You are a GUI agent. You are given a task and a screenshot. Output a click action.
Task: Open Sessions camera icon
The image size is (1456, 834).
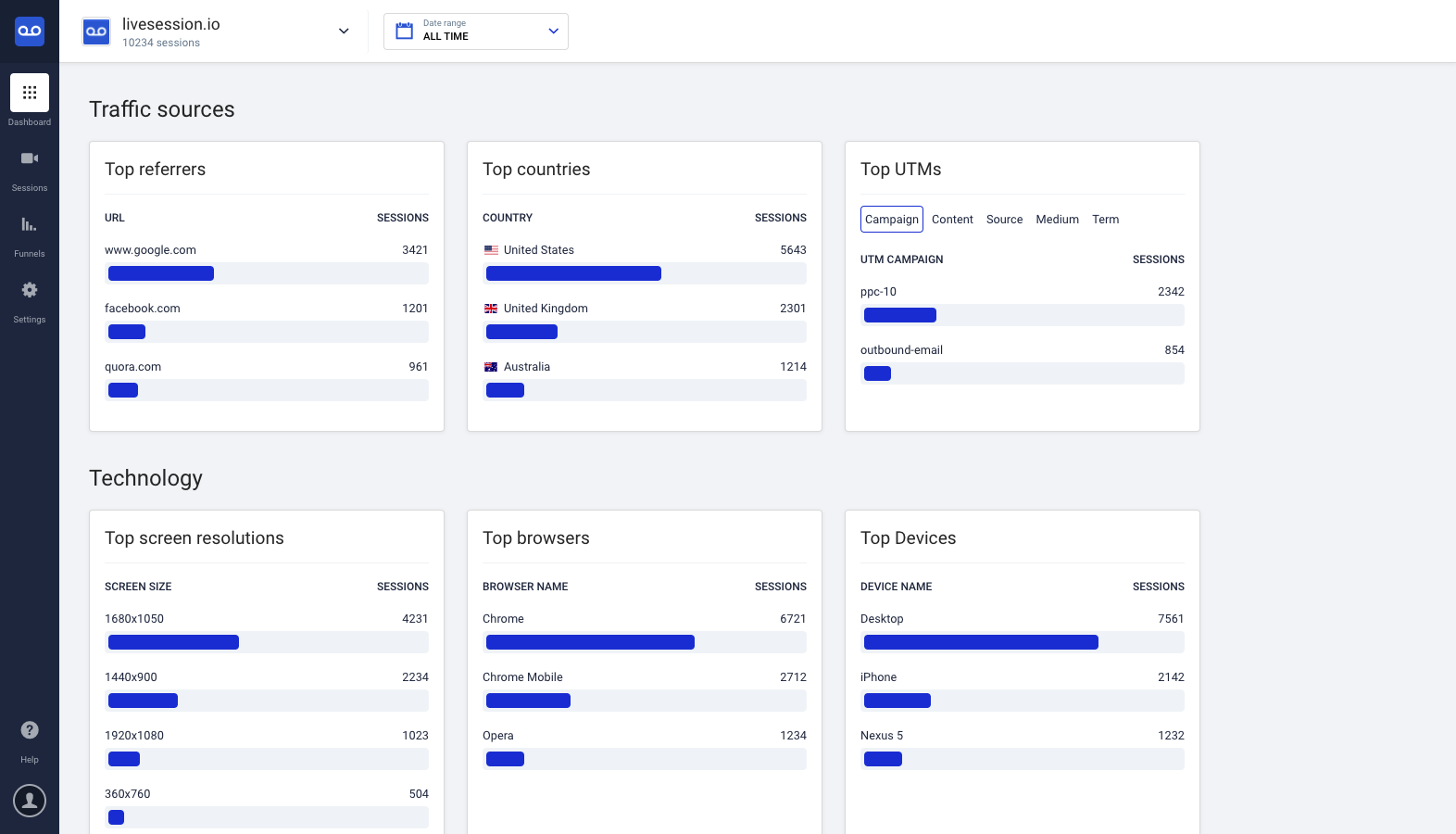pyautogui.click(x=30, y=158)
